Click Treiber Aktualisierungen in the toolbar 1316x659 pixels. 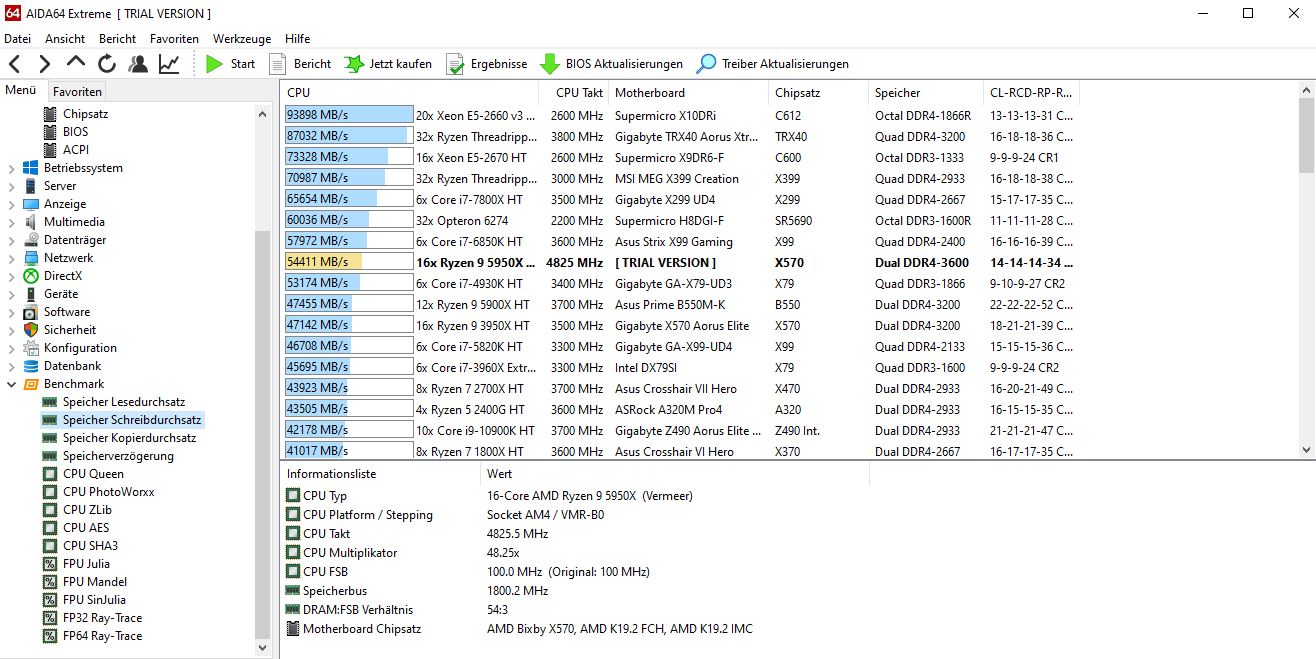pos(773,64)
